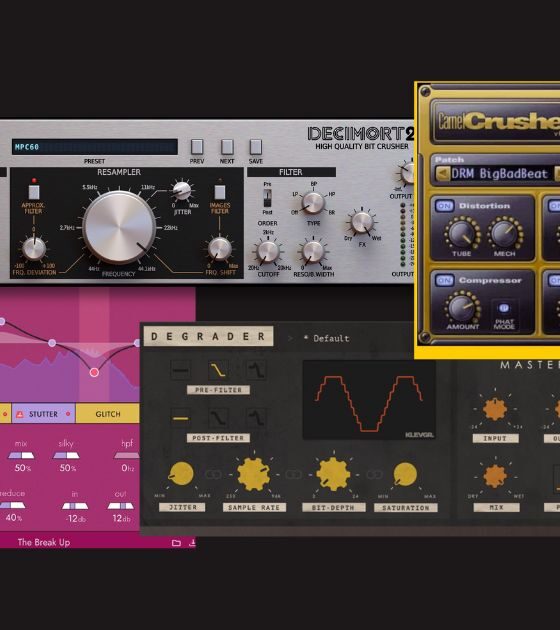Image resolution: width=560 pixels, height=630 pixels.
Task: Click the 0hz value under hpf
Action: pos(127,468)
